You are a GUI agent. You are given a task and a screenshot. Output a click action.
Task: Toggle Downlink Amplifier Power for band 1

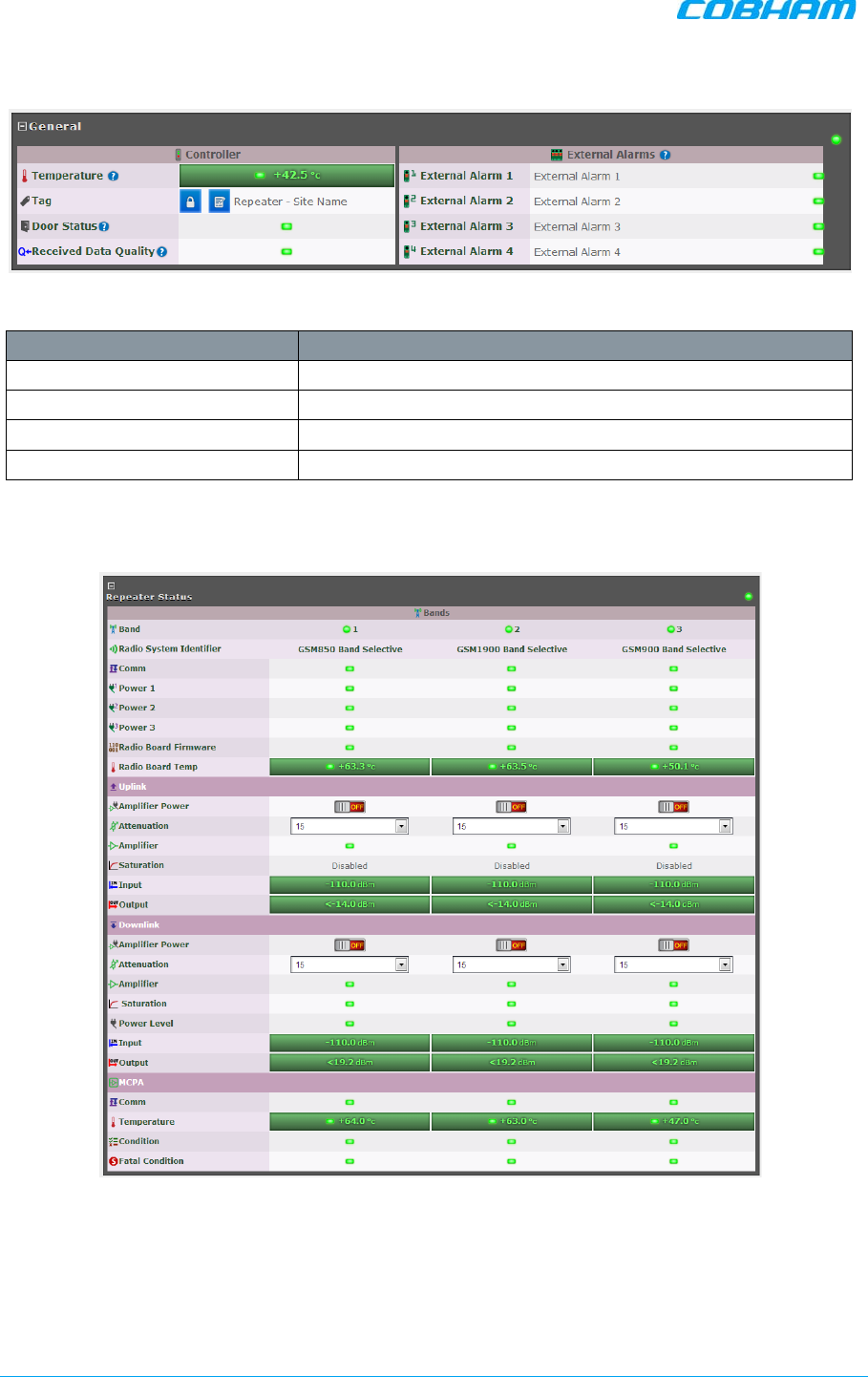(349, 945)
